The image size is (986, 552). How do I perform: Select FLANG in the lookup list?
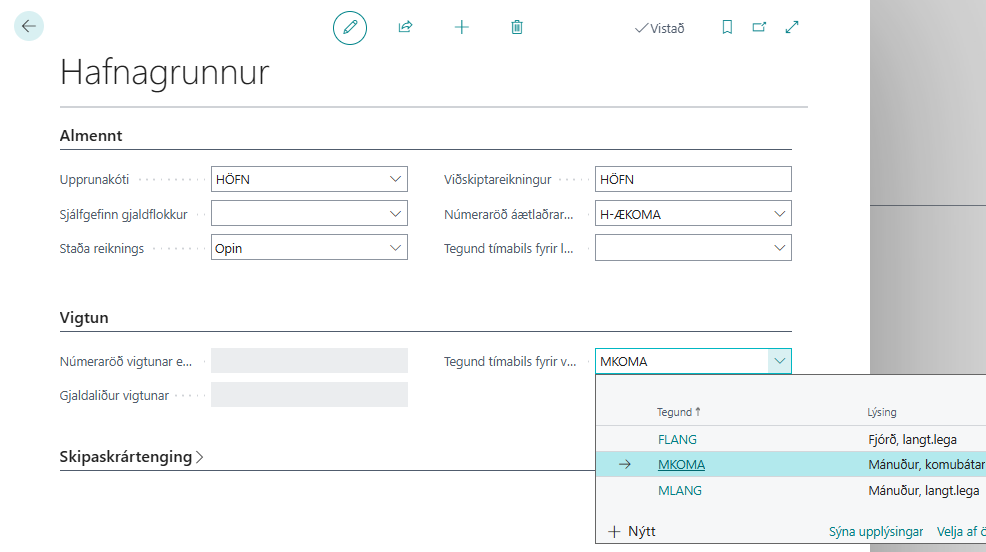(x=677, y=439)
